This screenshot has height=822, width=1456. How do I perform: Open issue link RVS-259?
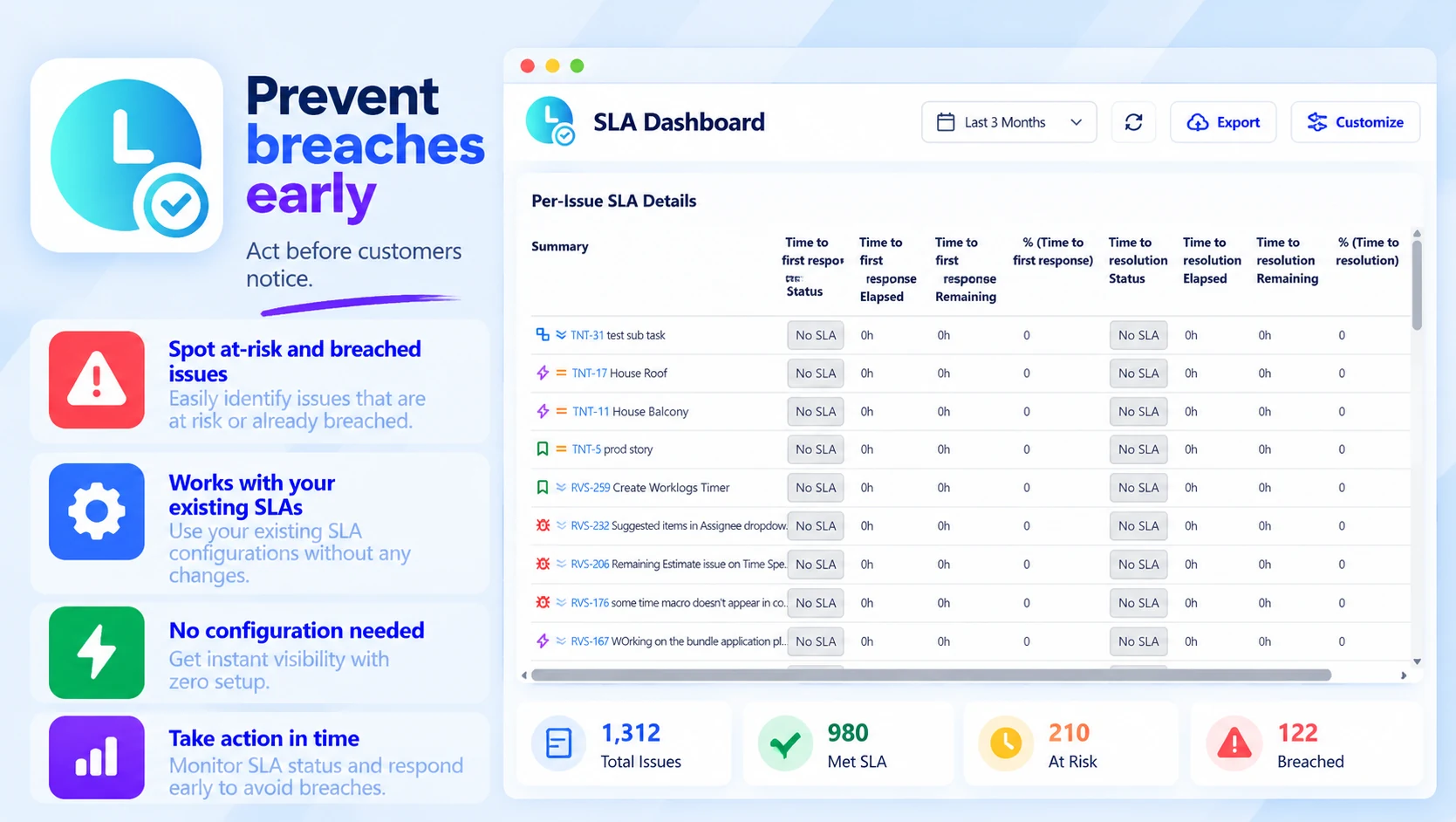590,488
